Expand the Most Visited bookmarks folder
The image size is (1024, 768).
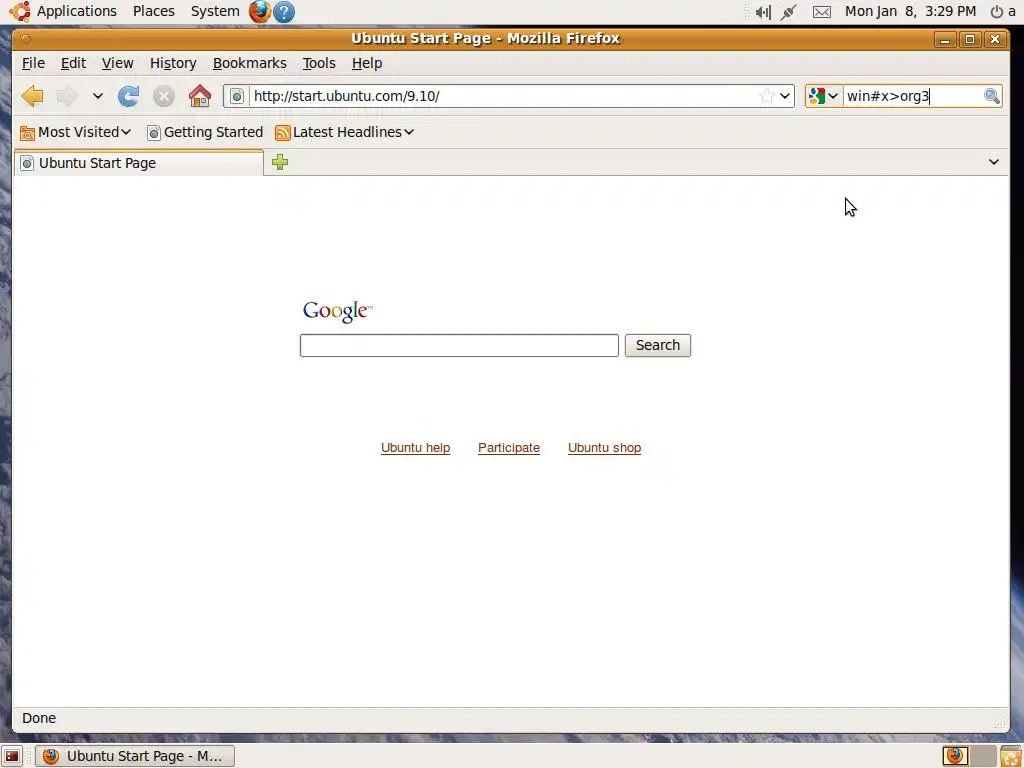pyautogui.click(x=76, y=132)
